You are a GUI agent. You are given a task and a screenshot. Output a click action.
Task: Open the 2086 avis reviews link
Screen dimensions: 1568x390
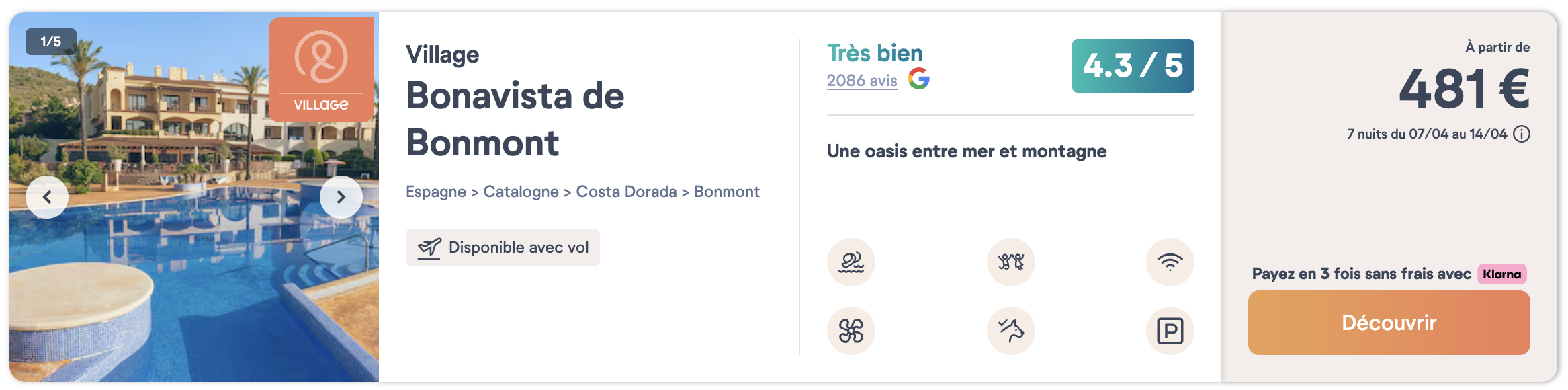click(x=862, y=81)
